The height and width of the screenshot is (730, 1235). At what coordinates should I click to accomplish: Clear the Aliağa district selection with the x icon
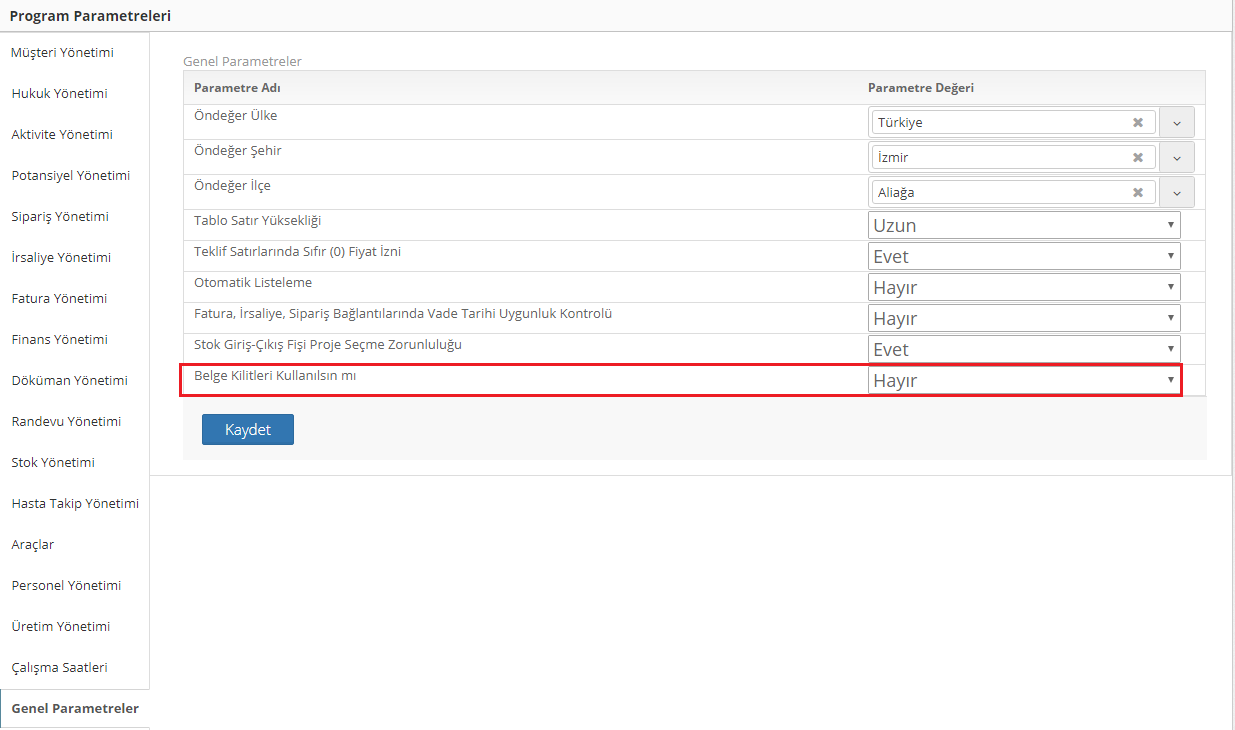(1137, 192)
